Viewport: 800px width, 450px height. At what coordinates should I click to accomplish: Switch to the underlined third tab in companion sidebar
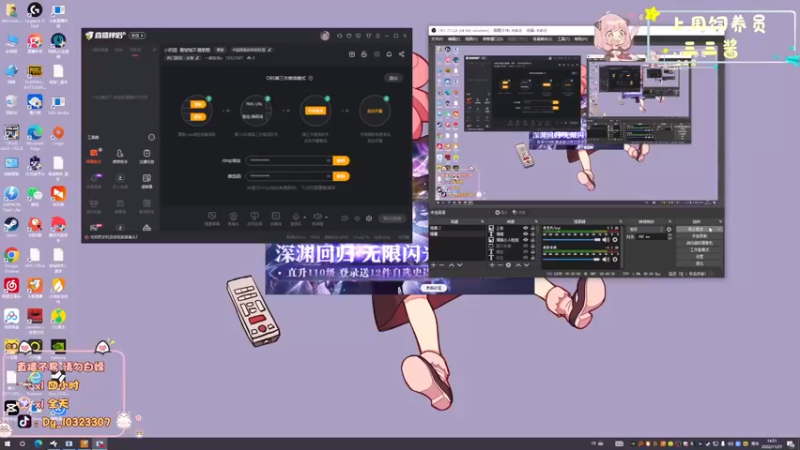[135, 50]
